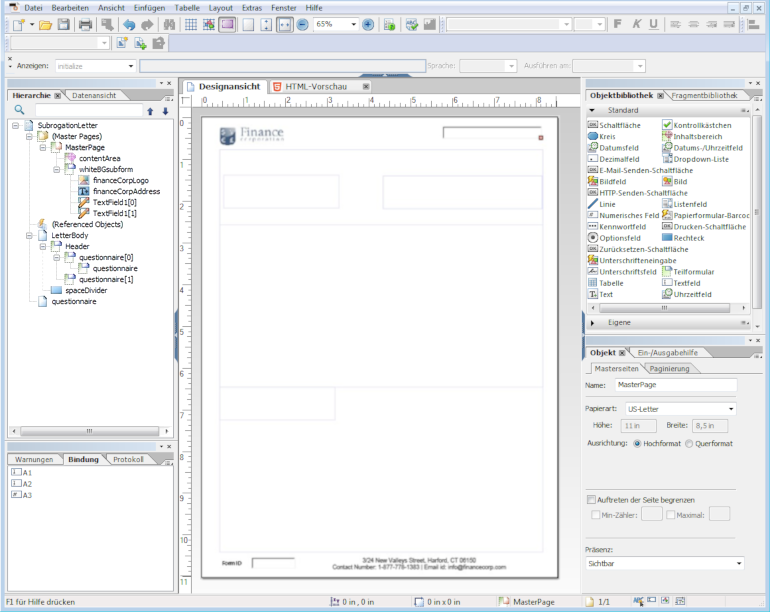Click the Save disk icon in the toolbar
This screenshot has height=612, width=770.
(x=61, y=24)
